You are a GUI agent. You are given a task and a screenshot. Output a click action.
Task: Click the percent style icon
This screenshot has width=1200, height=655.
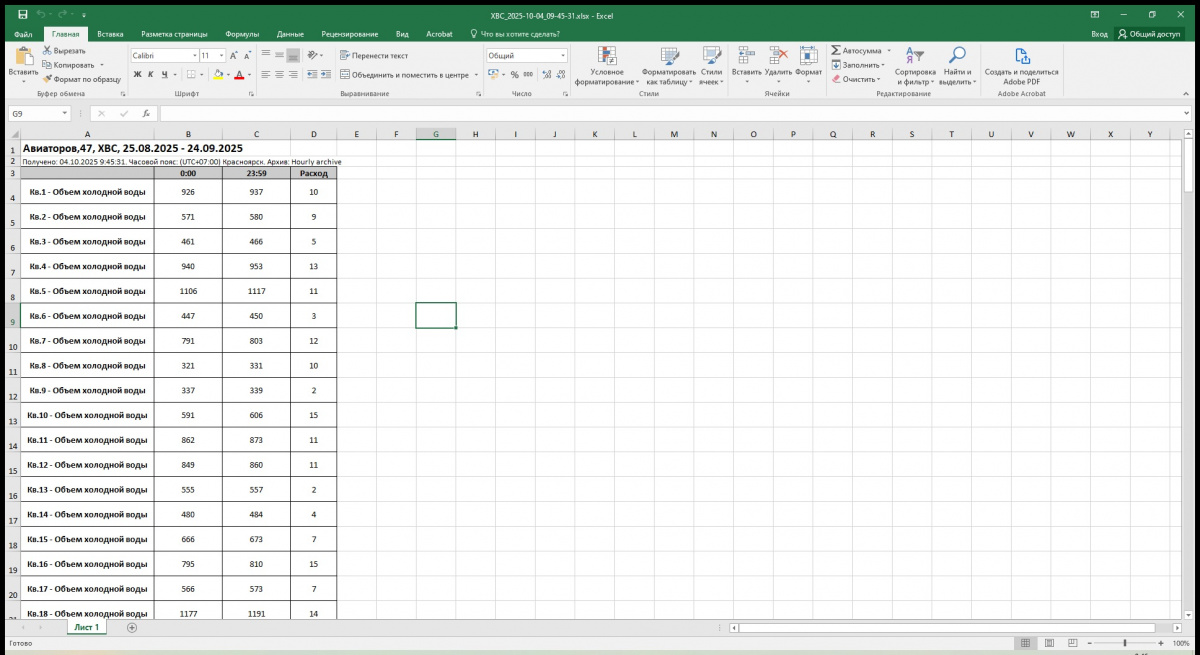click(x=514, y=75)
